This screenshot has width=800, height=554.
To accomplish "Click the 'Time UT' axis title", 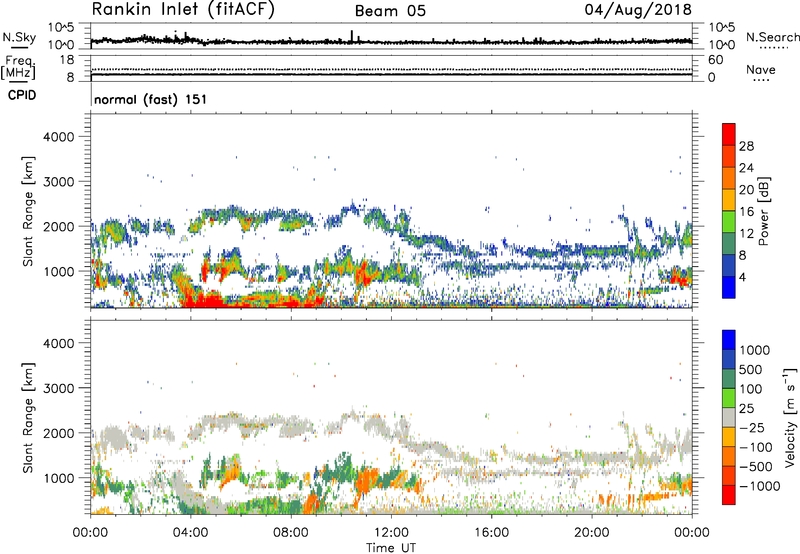I will [x=391, y=548].
